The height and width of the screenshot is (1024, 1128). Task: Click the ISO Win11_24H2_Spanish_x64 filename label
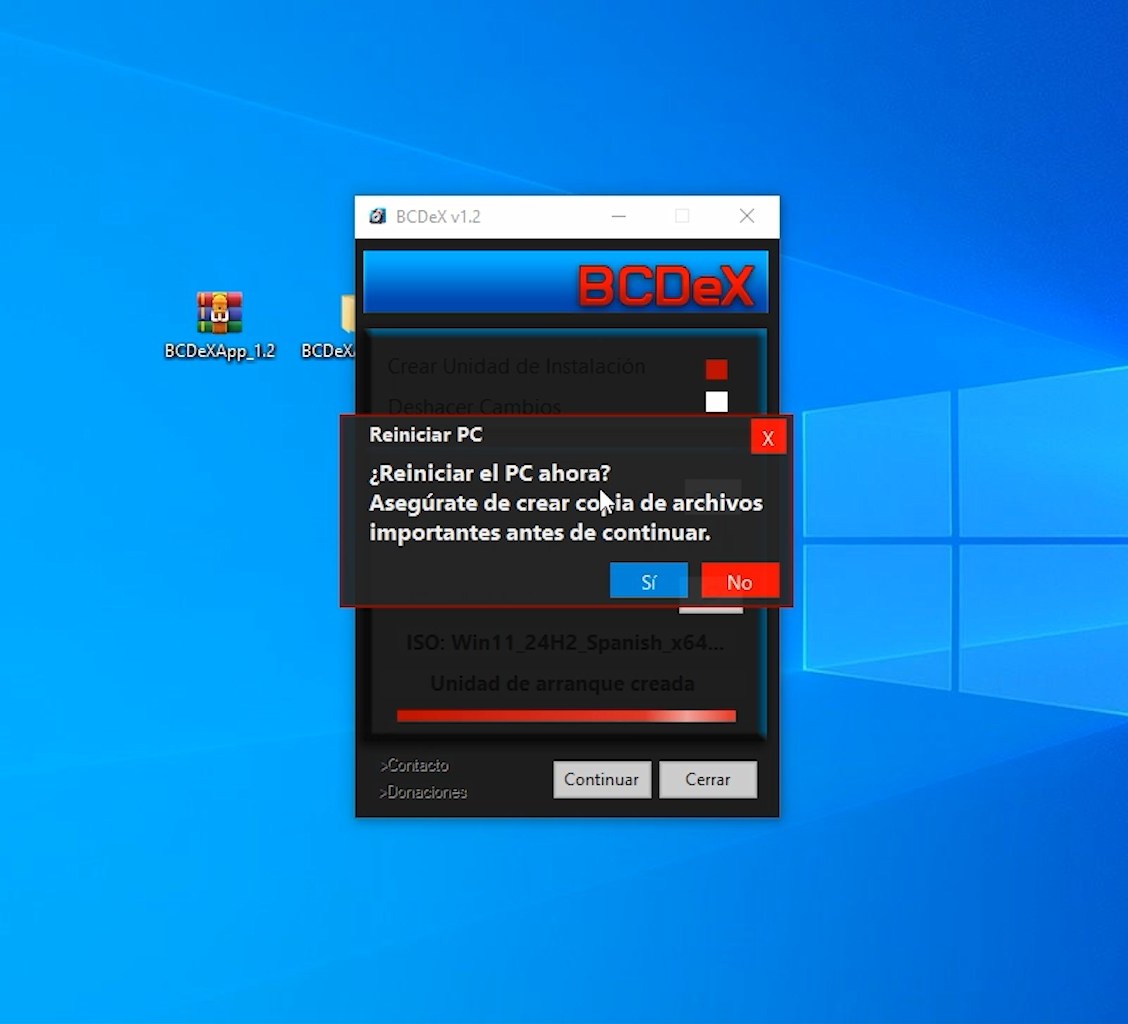point(565,642)
